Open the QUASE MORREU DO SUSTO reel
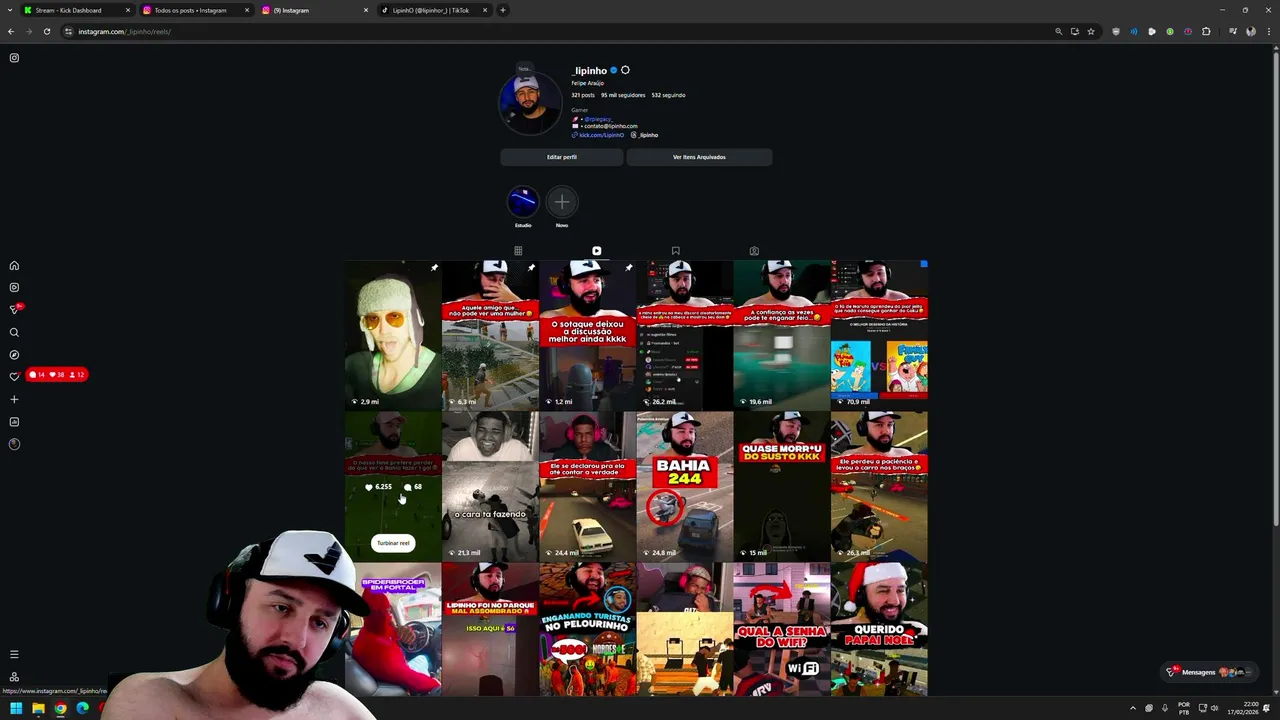Image resolution: width=1280 pixels, height=720 pixels. click(781, 486)
